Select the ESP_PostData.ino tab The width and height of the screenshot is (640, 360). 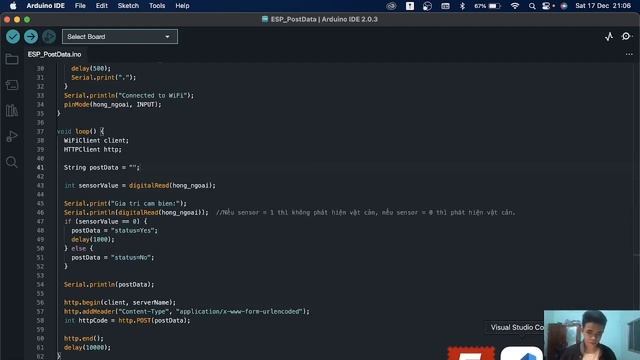[x=54, y=54]
